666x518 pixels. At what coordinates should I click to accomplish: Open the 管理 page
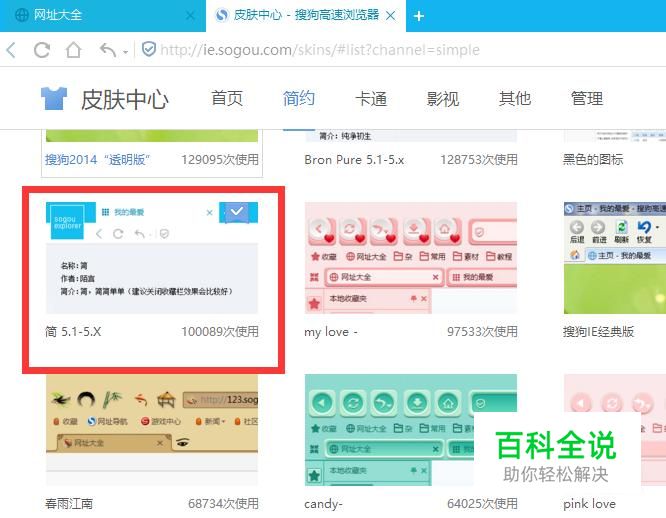[x=587, y=99]
